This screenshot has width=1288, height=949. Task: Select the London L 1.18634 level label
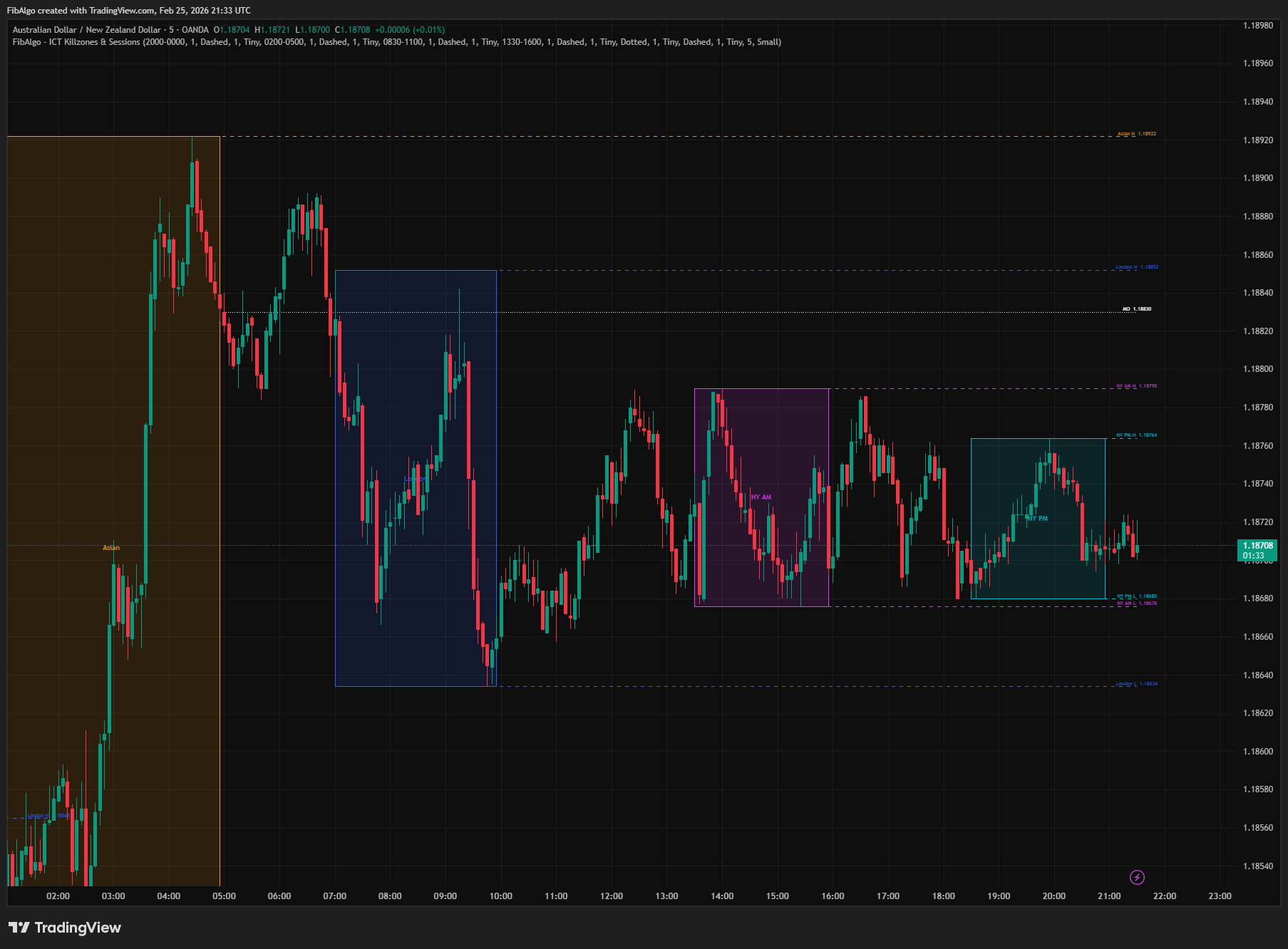pyautogui.click(x=1136, y=684)
